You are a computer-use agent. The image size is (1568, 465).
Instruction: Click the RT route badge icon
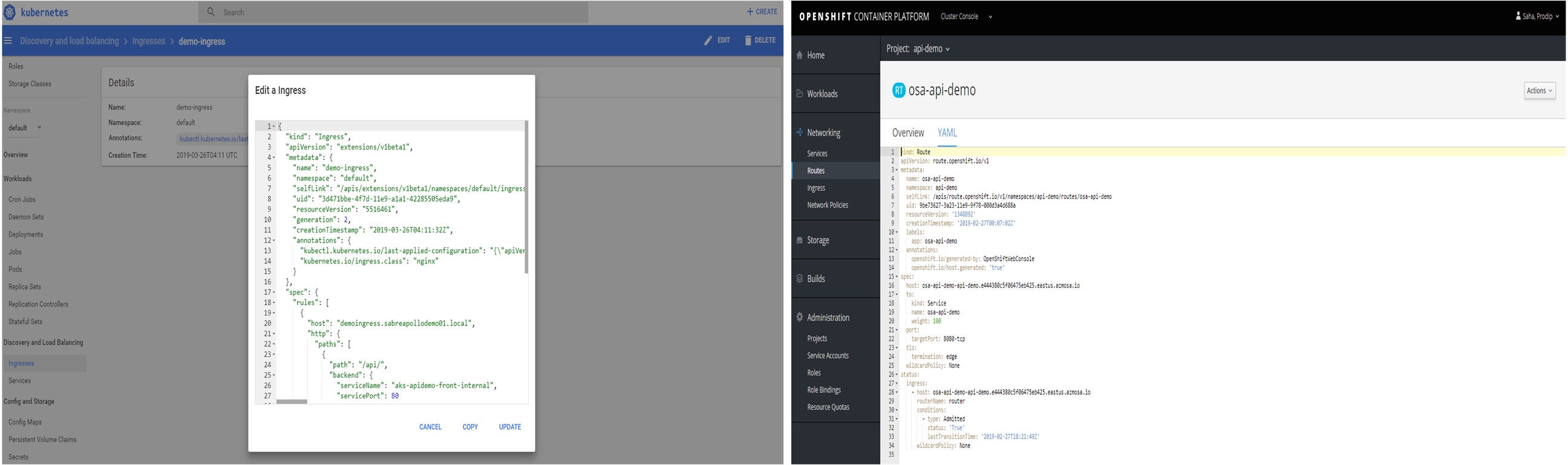pos(898,90)
